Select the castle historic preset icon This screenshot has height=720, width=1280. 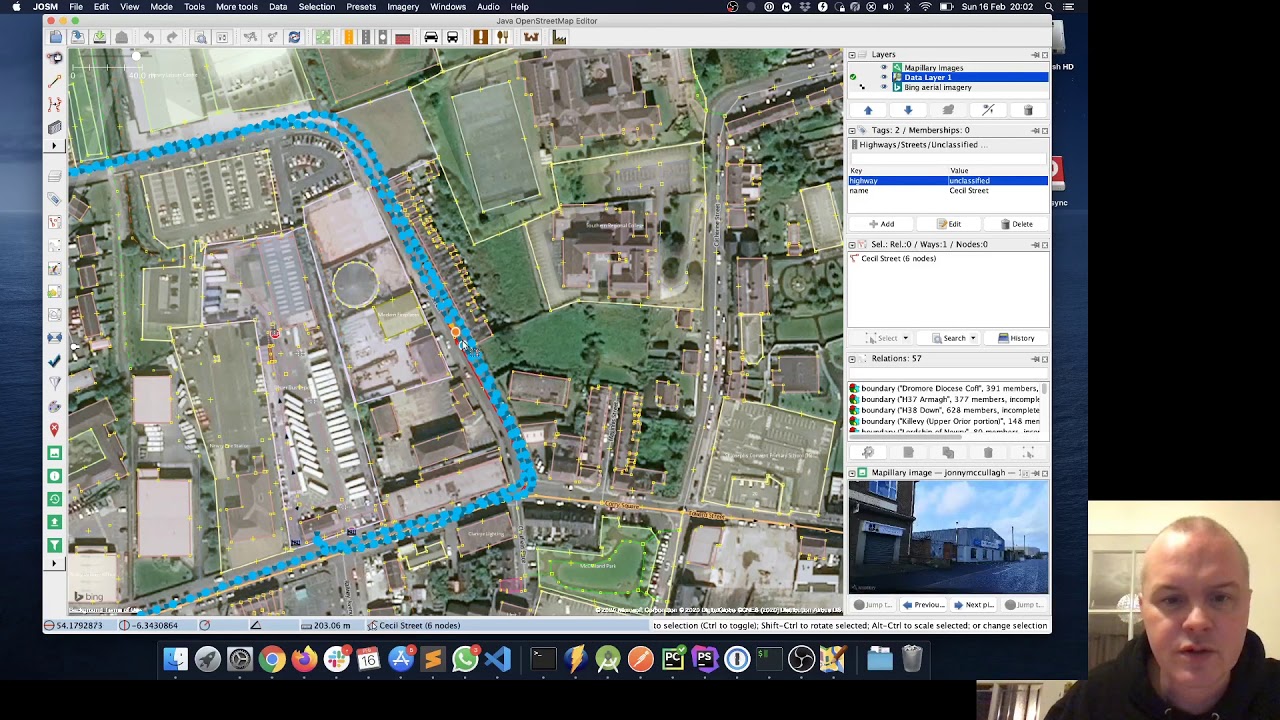(531, 38)
